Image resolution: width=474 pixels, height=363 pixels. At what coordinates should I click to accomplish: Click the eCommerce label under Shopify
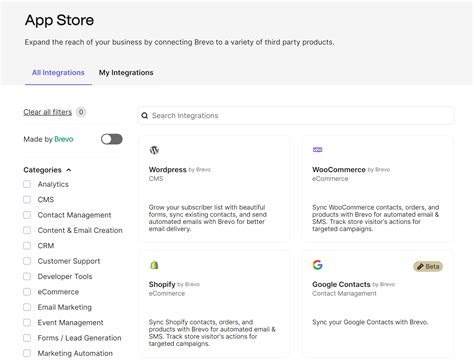[x=167, y=293]
